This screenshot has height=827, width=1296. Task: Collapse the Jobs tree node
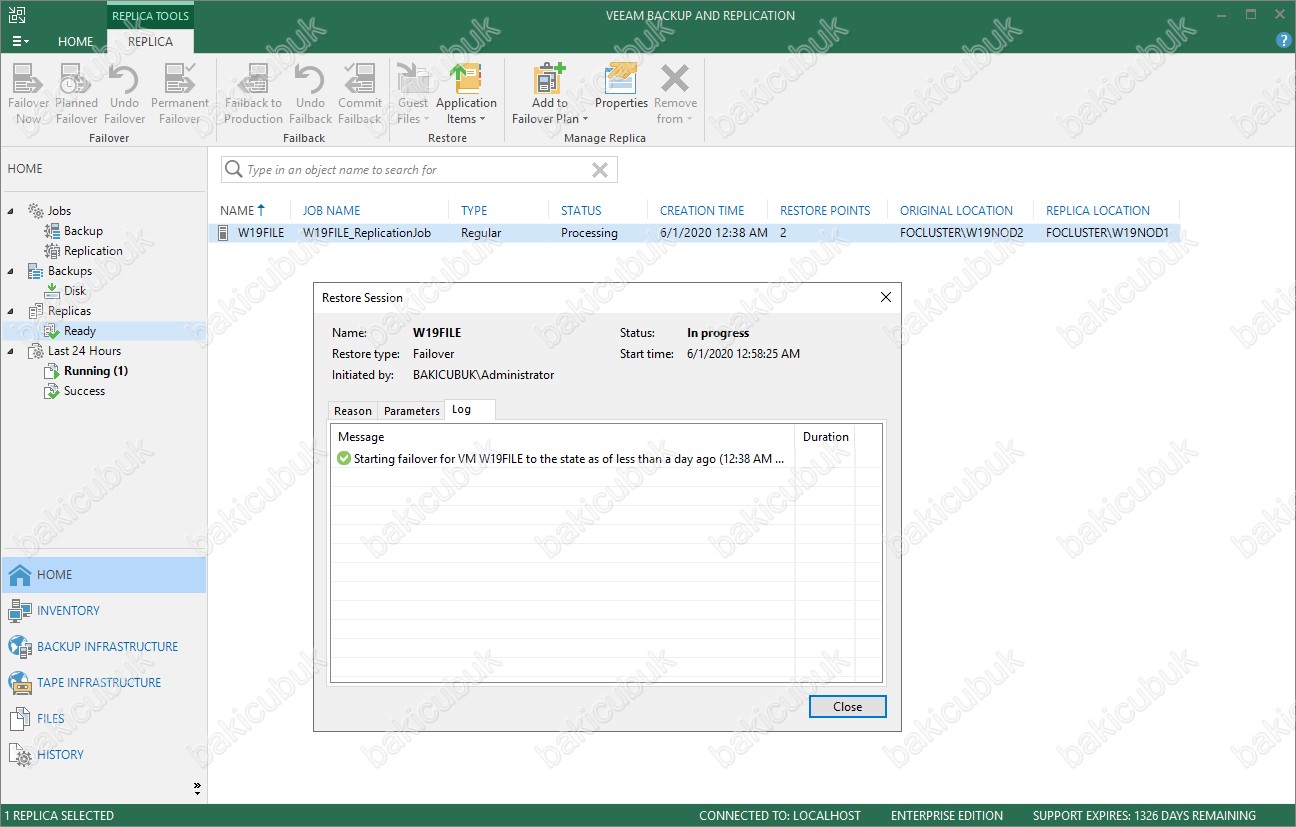tap(11, 211)
